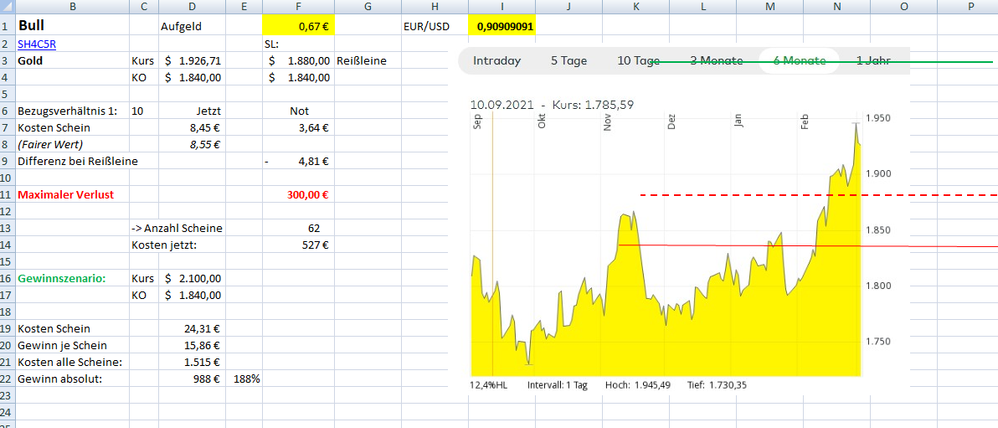Switch chart to 3 Monate
The width and height of the screenshot is (998, 428).
(716, 60)
